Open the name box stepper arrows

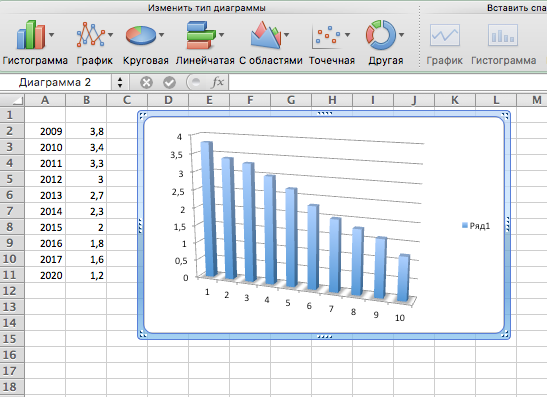[x=120, y=82]
